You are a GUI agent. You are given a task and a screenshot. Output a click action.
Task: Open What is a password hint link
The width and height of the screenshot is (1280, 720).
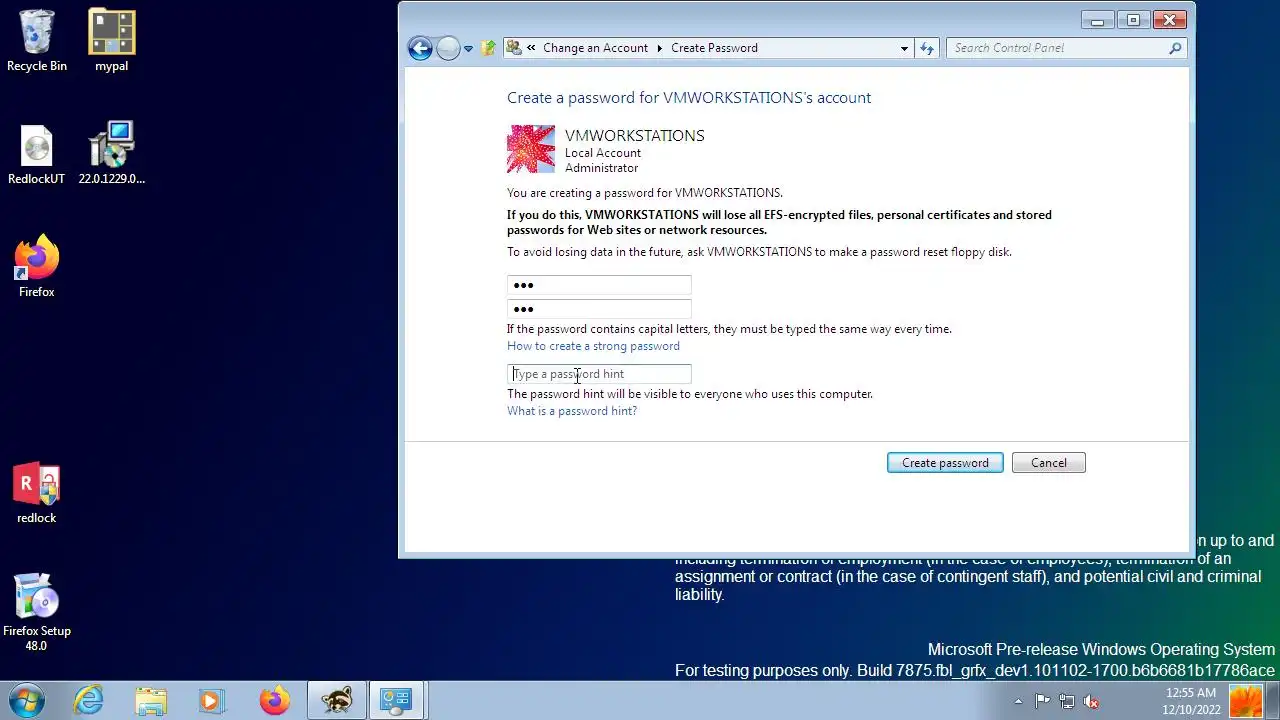(572, 411)
